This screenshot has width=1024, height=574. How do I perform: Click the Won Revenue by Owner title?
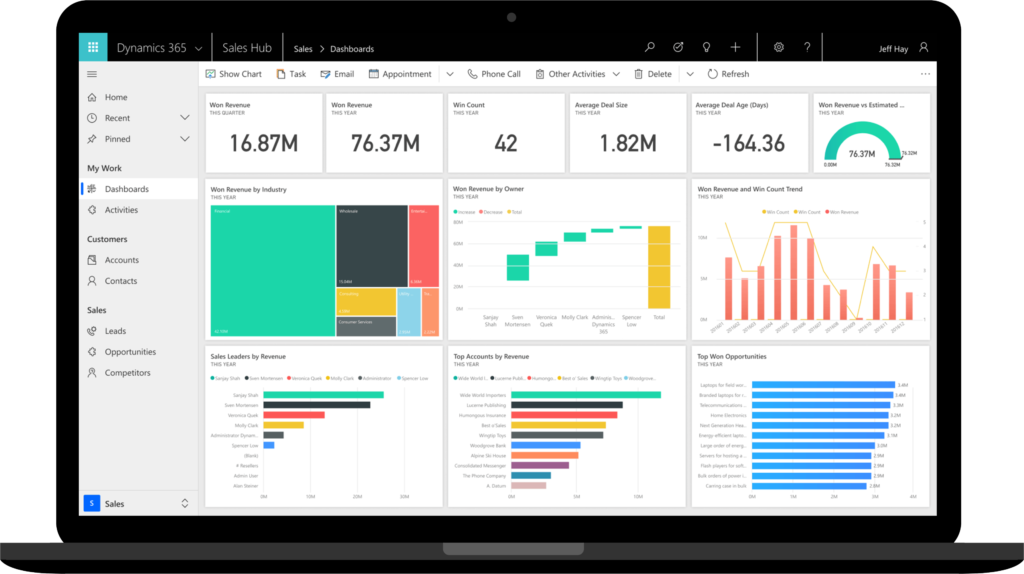click(488, 189)
